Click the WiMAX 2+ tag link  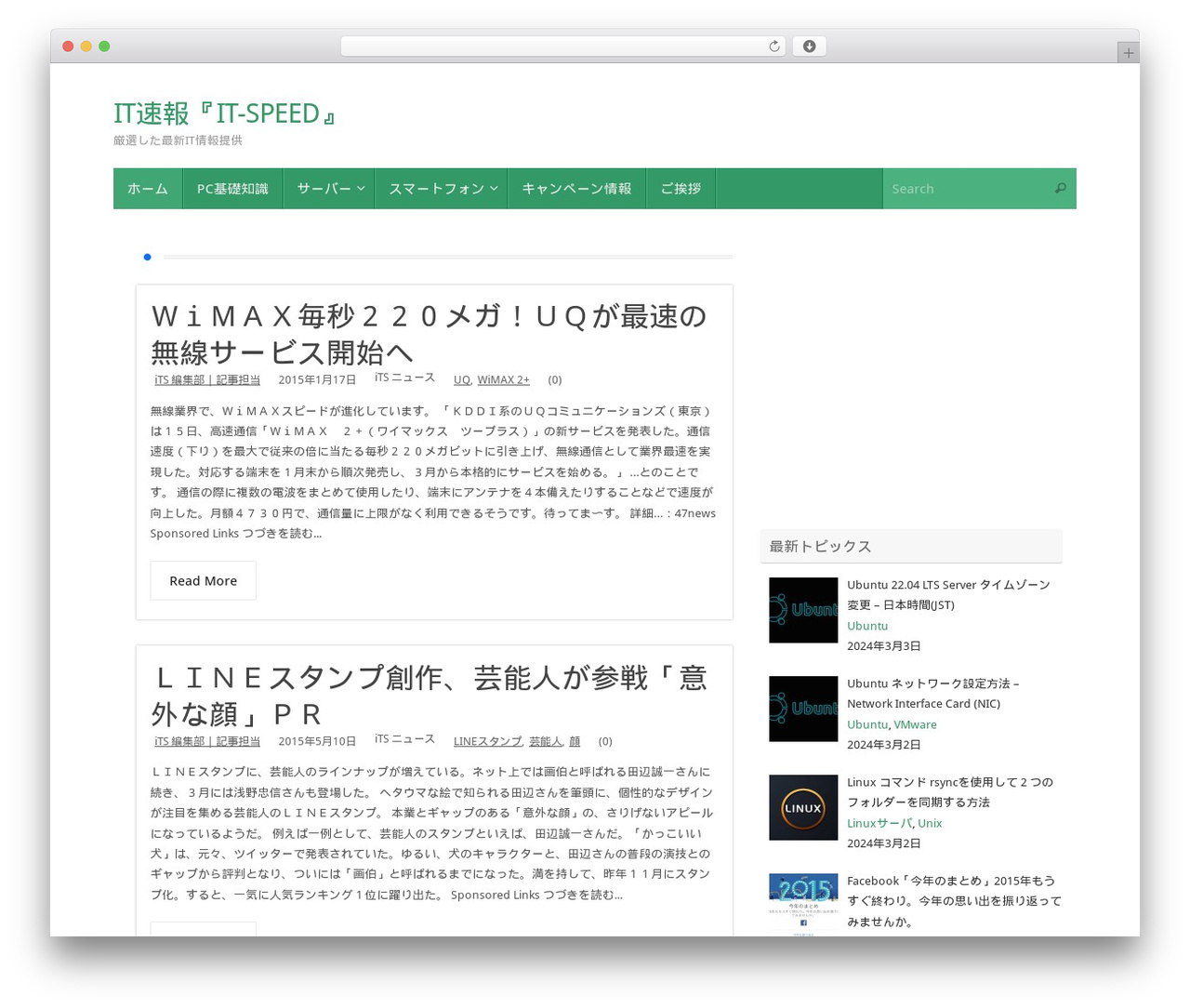tap(503, 379)
